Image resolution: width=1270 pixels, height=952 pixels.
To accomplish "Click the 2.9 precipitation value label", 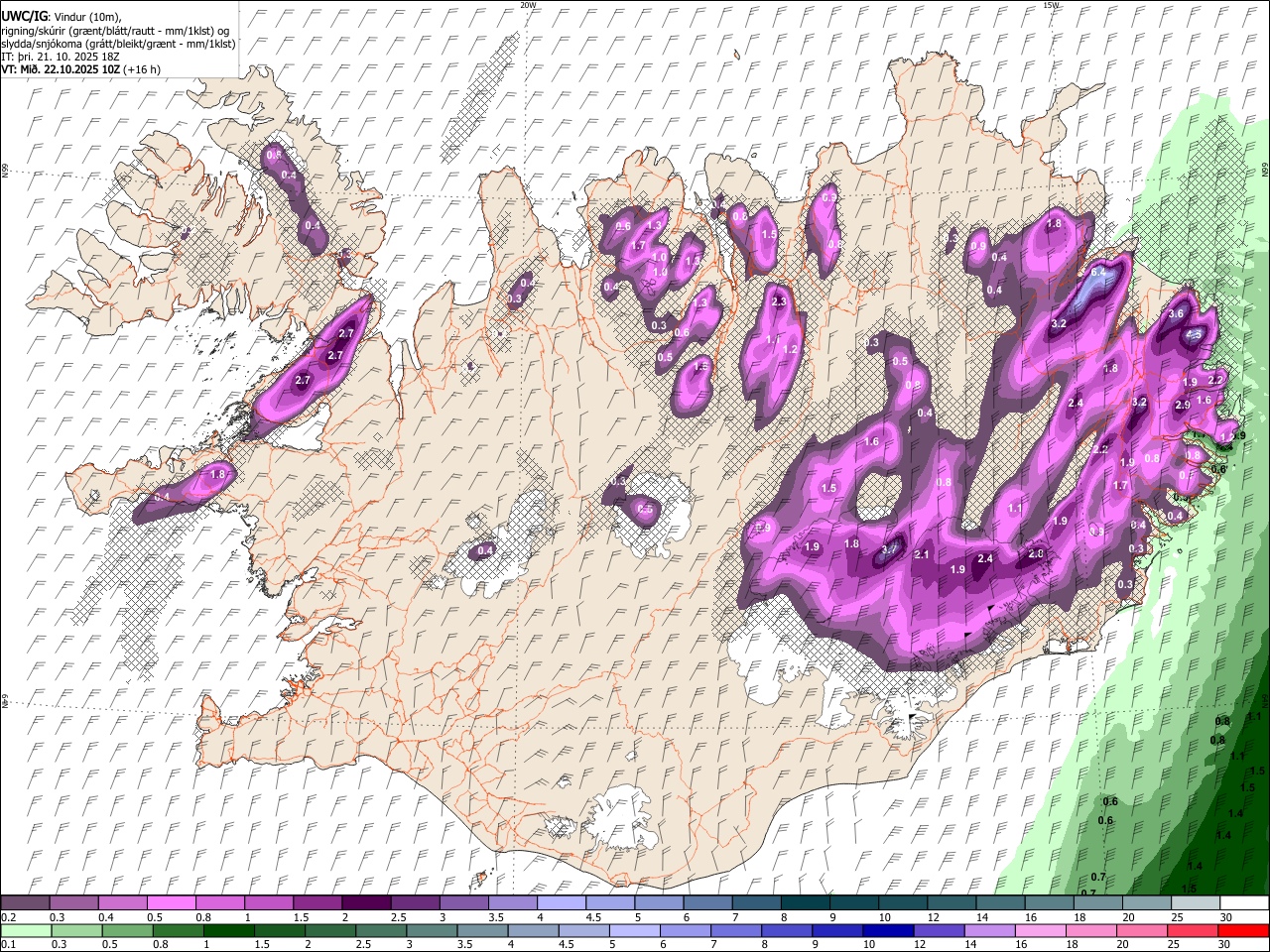I will [1183, 405].
